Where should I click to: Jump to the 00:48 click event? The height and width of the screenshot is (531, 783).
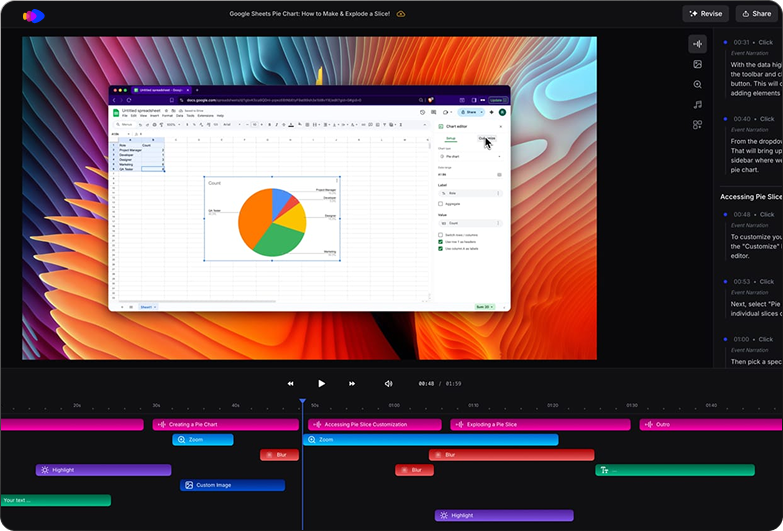[751, 214]
